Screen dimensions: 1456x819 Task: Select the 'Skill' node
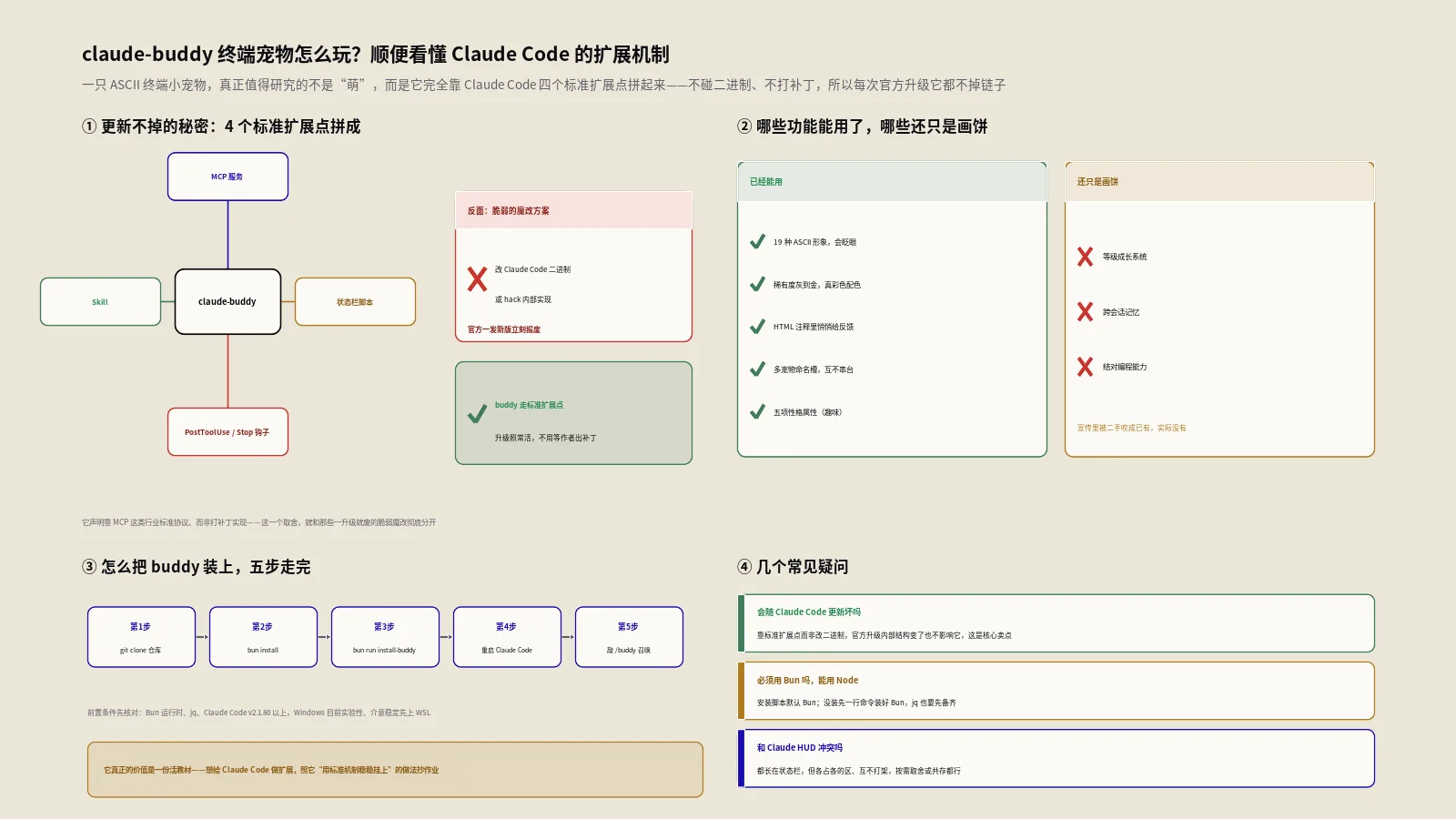100,301
